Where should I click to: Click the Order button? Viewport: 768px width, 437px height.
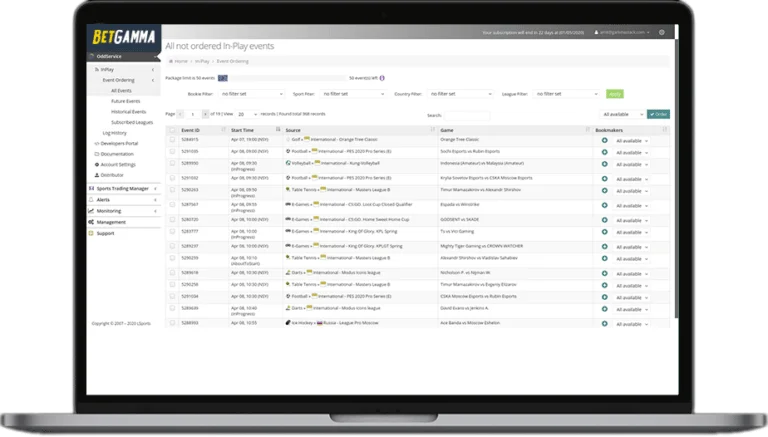click(x=658, y=114)
